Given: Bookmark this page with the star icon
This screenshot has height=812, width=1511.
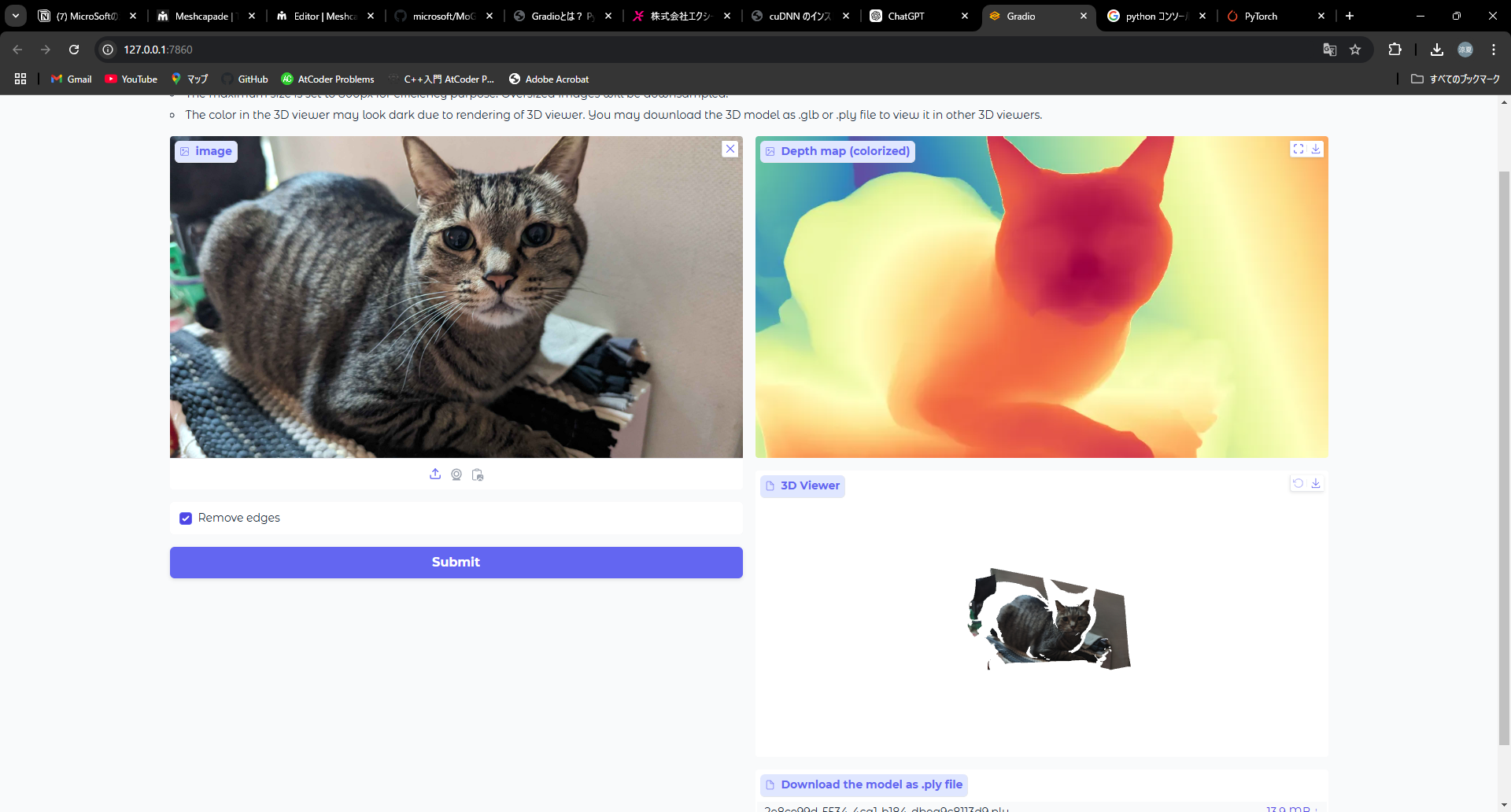Looking at the screenshot, I should (x=1355, y=50).
